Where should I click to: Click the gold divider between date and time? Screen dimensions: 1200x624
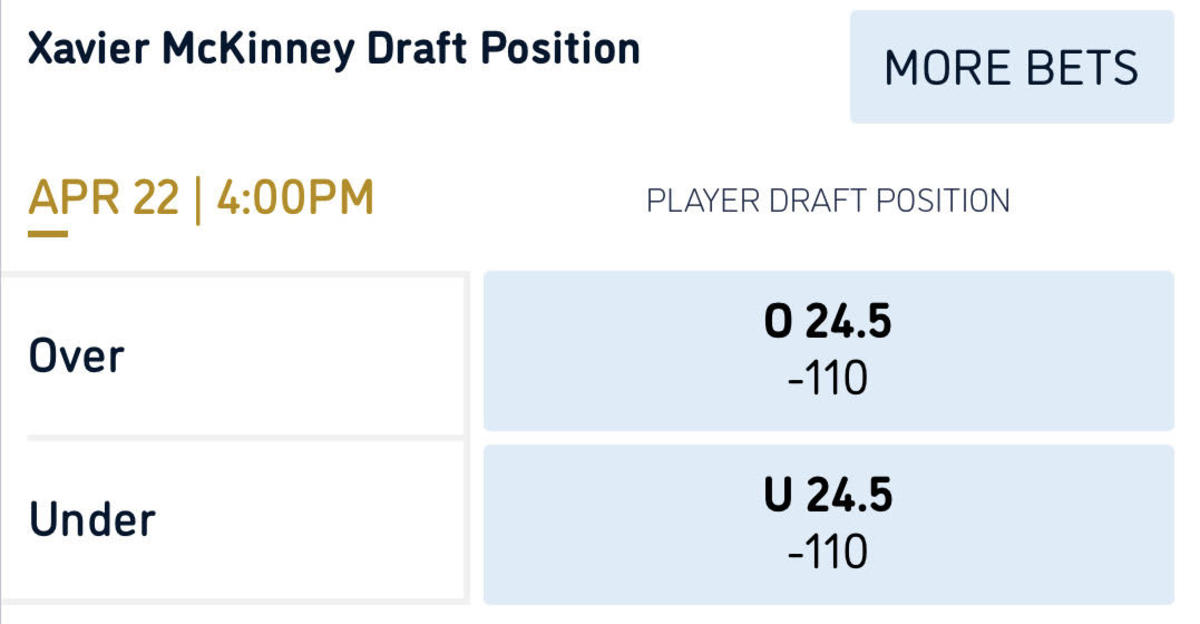(197, 199)
